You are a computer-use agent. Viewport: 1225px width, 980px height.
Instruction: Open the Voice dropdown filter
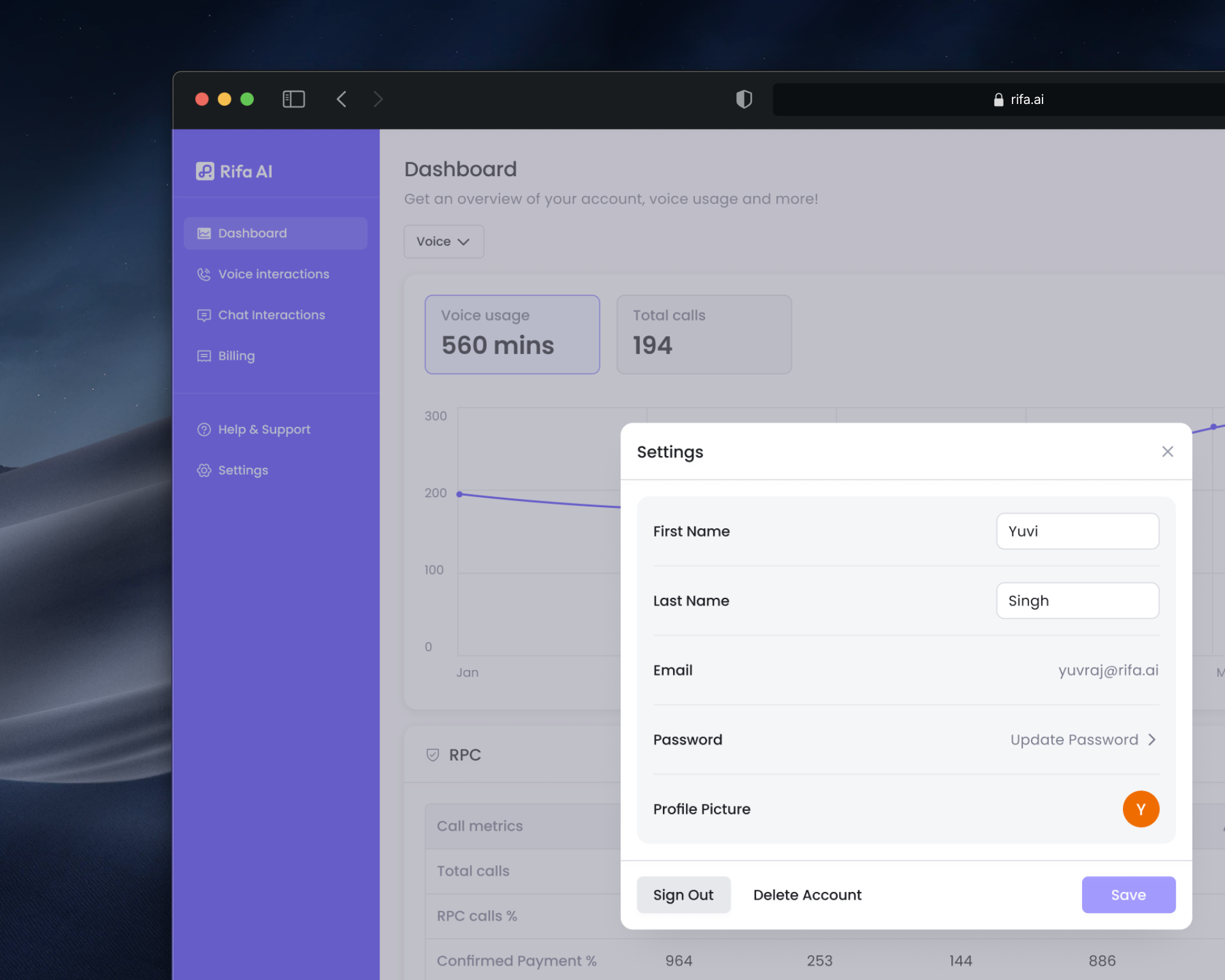[443, 241]
